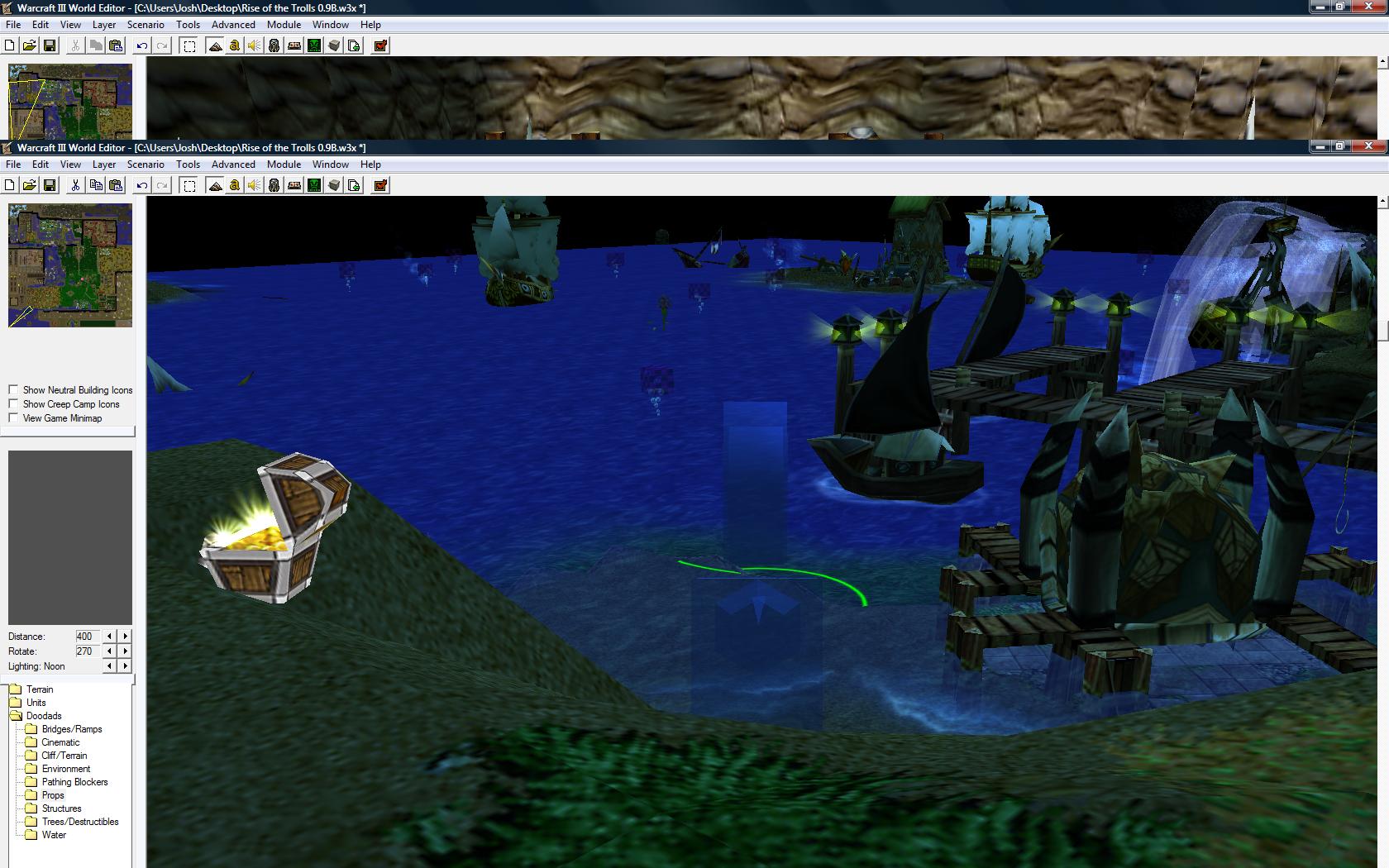The image size is (1389, 868).
Task: Open the Campaign Editor in front window toolbar
Action: pos(294,185)
